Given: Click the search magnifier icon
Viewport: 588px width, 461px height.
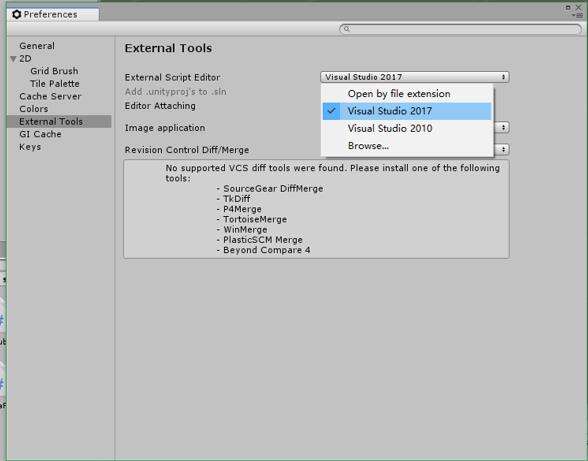Looking at the screenshot, I should [346, 29].
